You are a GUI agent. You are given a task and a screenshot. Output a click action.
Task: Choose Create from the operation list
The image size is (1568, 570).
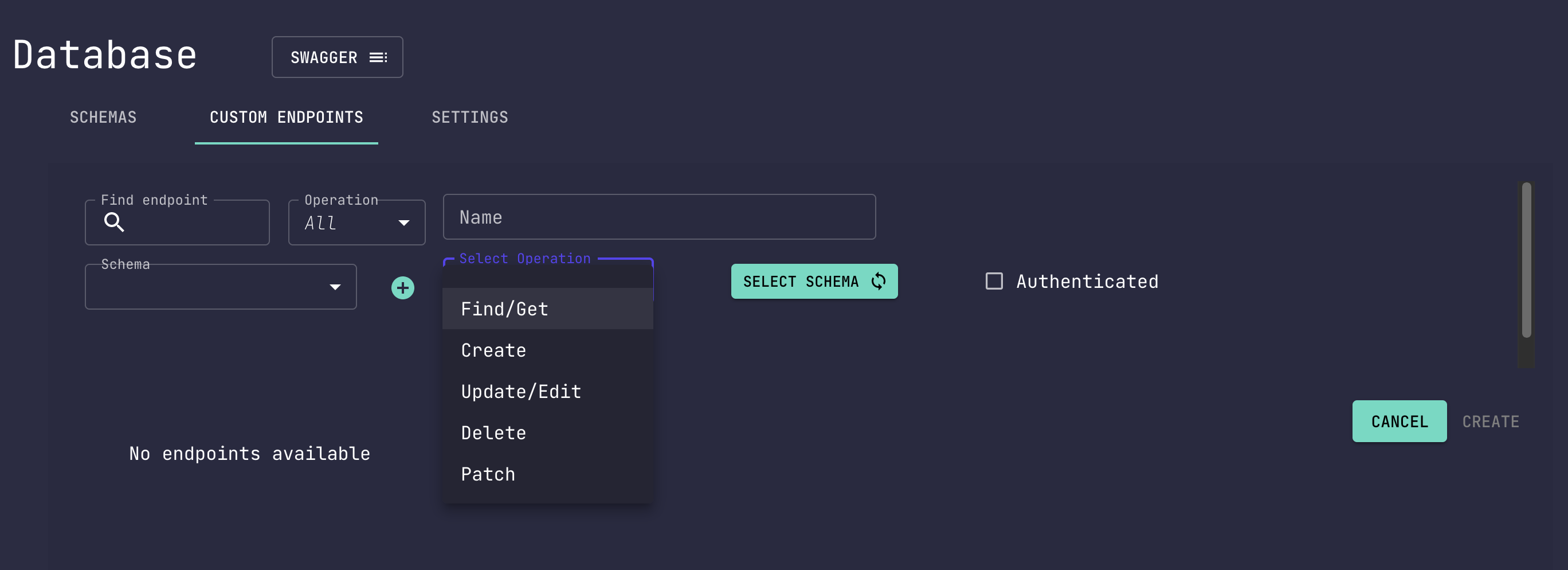coord(548,350)
